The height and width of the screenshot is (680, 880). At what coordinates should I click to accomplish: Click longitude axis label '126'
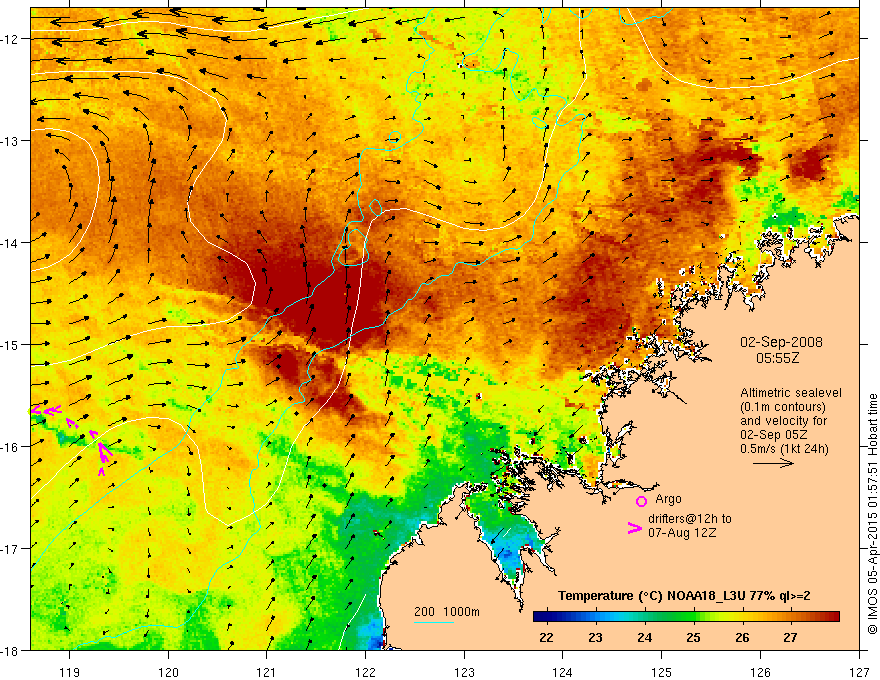click(760, 672)
